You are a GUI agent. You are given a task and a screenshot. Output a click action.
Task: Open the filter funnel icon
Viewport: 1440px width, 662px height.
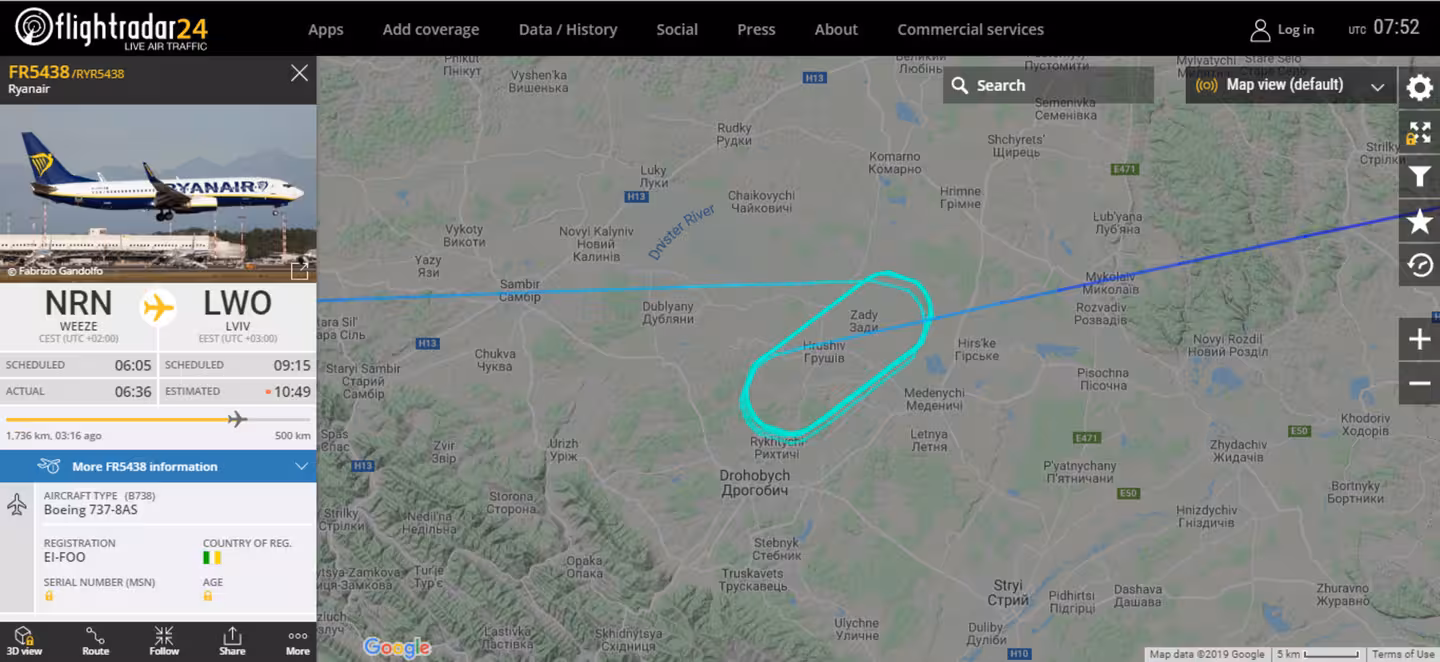point(1419,177)
